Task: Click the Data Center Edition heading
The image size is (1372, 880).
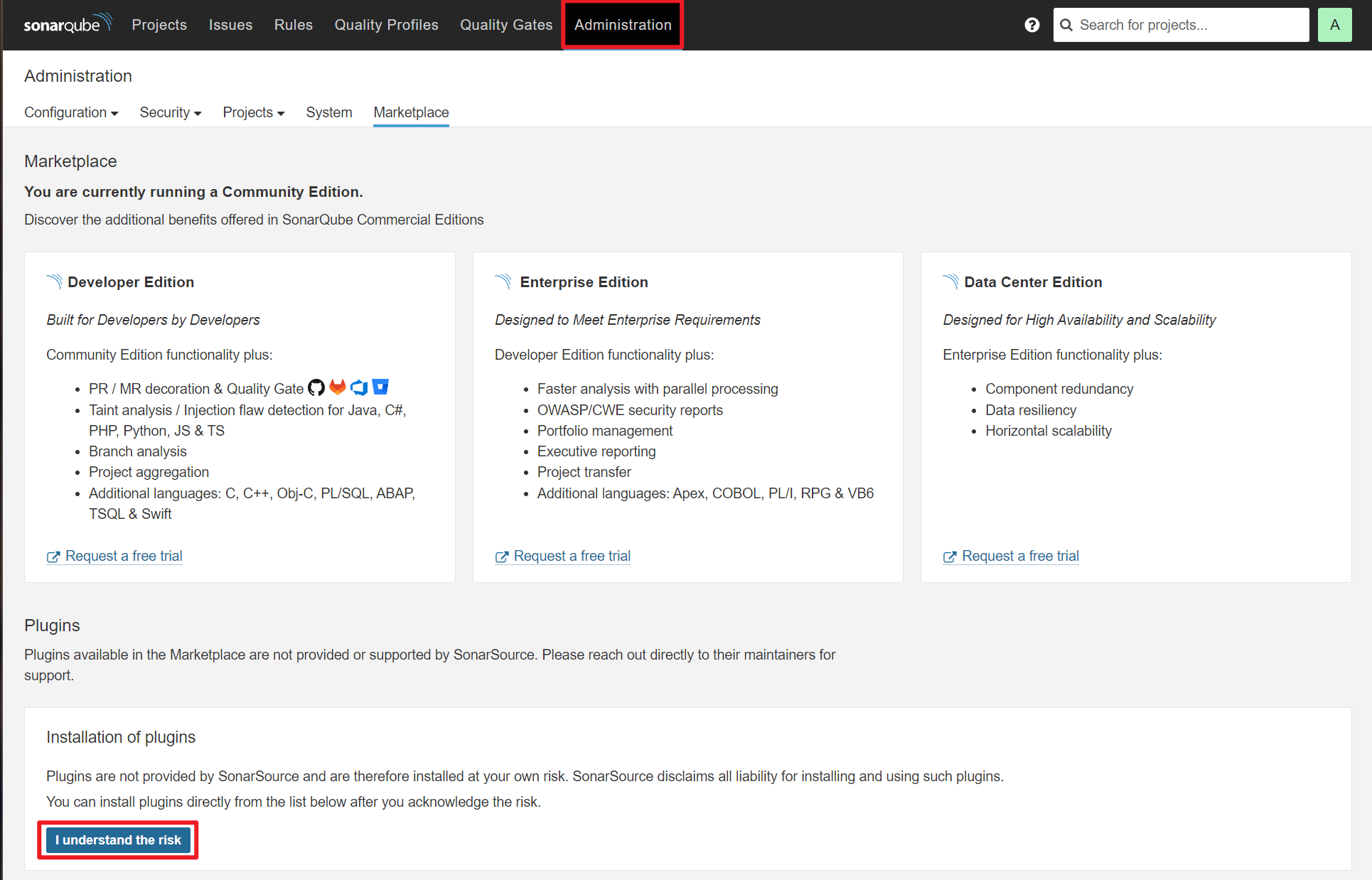Action: pyautogui.click(x=1033, y=282)
